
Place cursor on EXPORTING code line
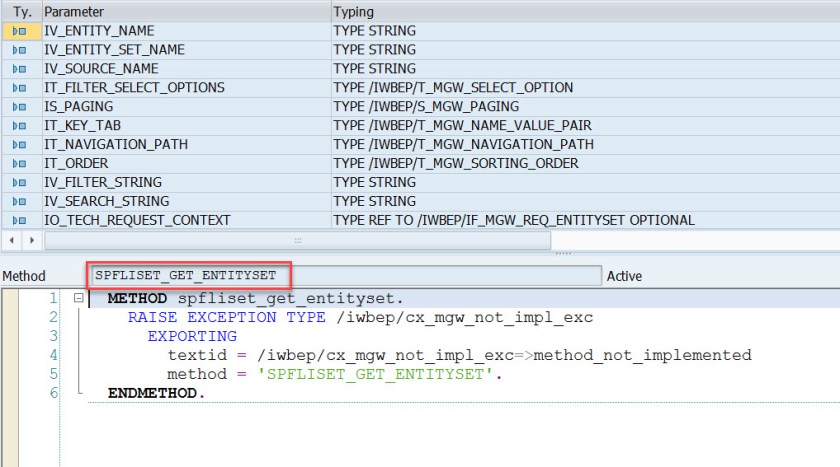point(192,336)
